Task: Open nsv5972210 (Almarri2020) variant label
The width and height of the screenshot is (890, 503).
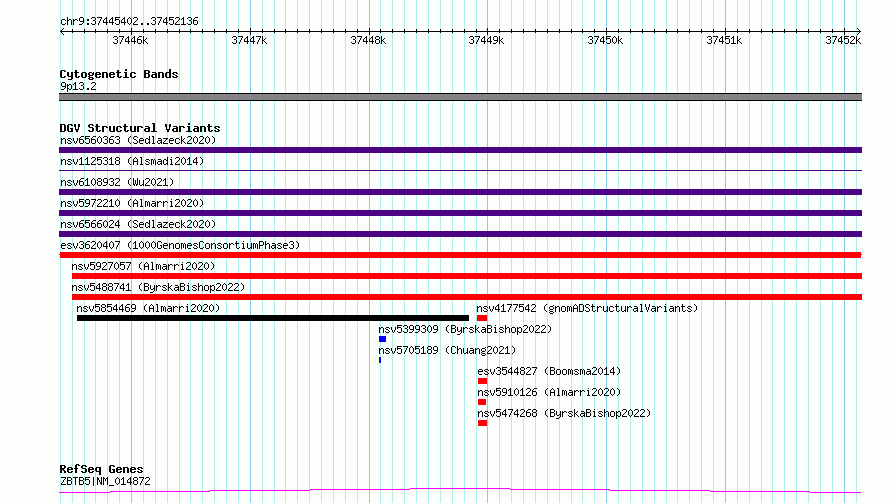Action: (132, 203)
